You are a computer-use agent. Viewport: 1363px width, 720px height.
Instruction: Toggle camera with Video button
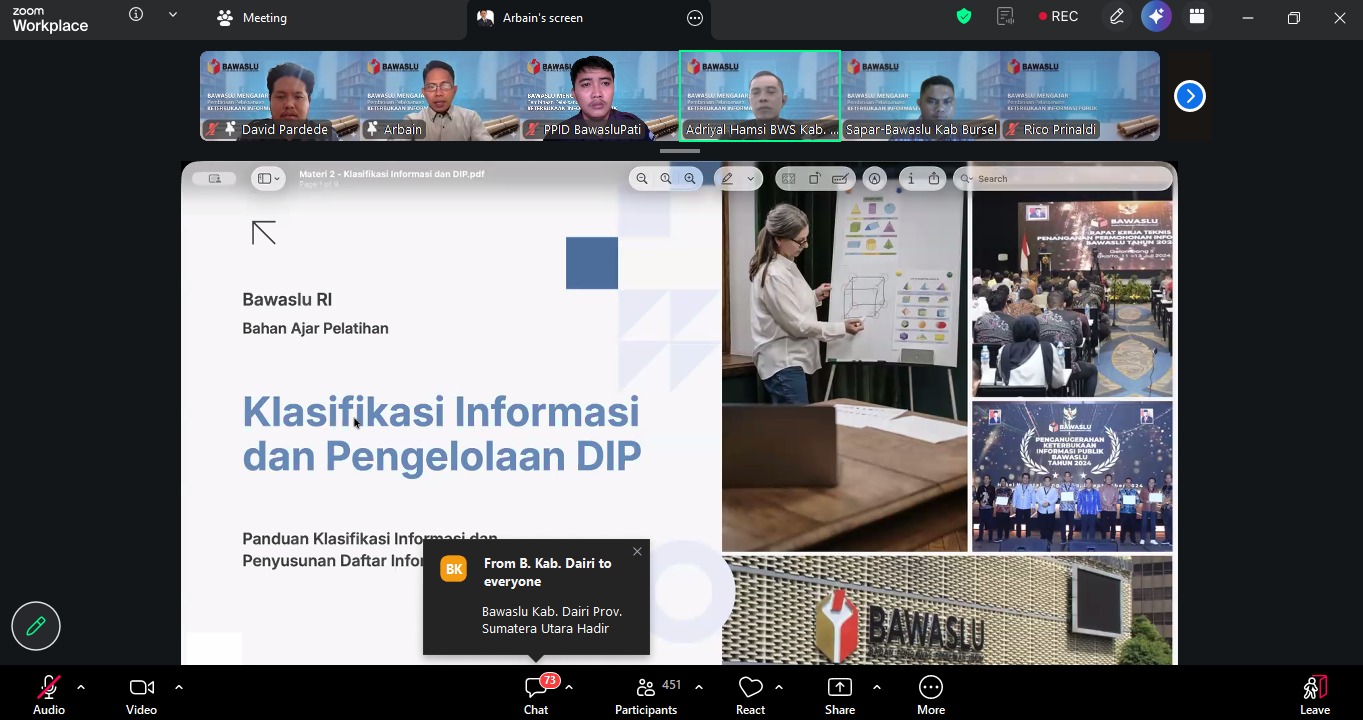click(x=141, y=695)
